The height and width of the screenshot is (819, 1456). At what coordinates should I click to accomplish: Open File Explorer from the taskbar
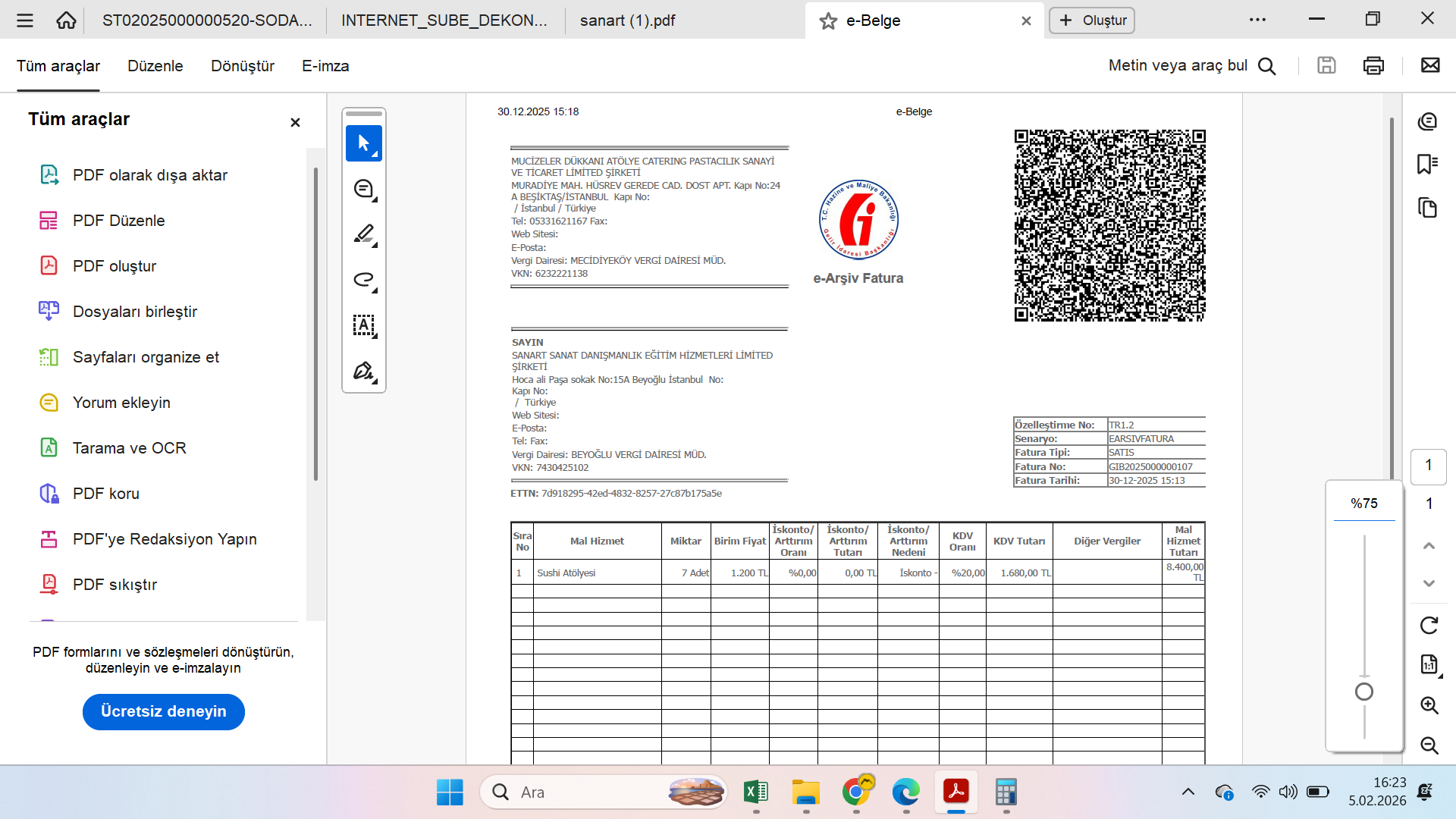click(x=806, y=792)
